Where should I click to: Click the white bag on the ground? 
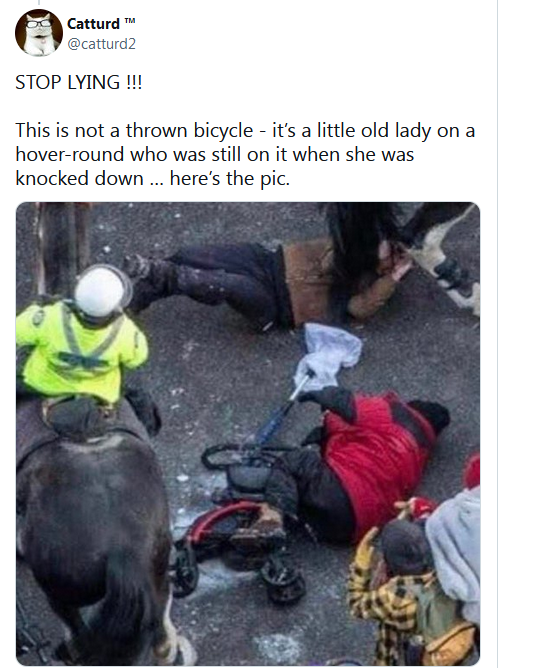point(328,355)
